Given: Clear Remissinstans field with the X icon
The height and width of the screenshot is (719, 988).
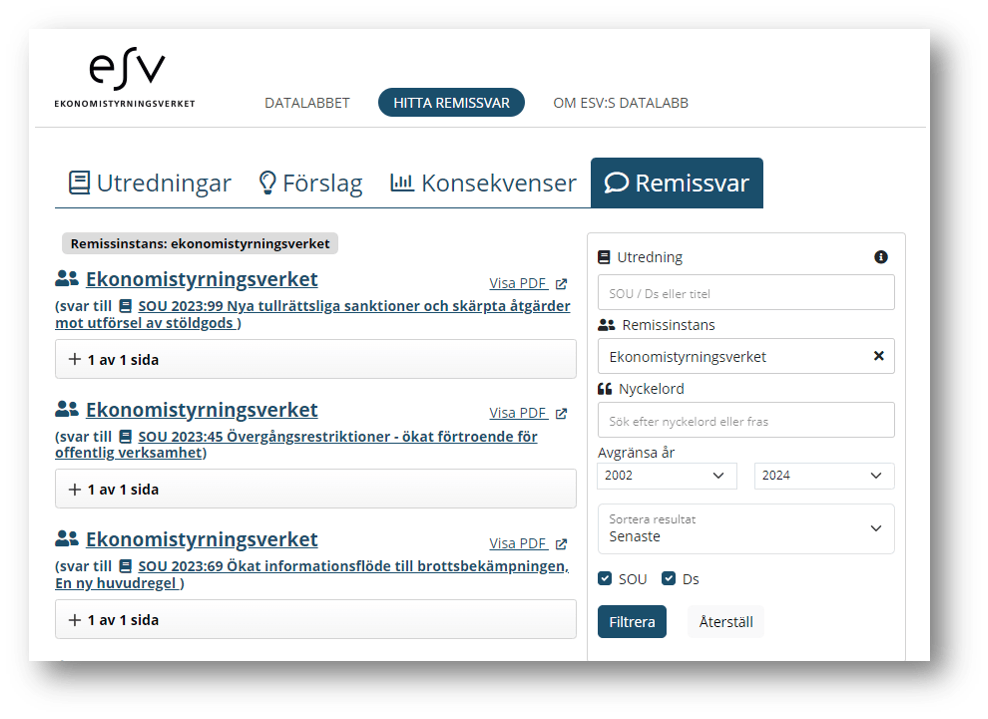Looking at the screenshot, I should click(x=878, y=356).
